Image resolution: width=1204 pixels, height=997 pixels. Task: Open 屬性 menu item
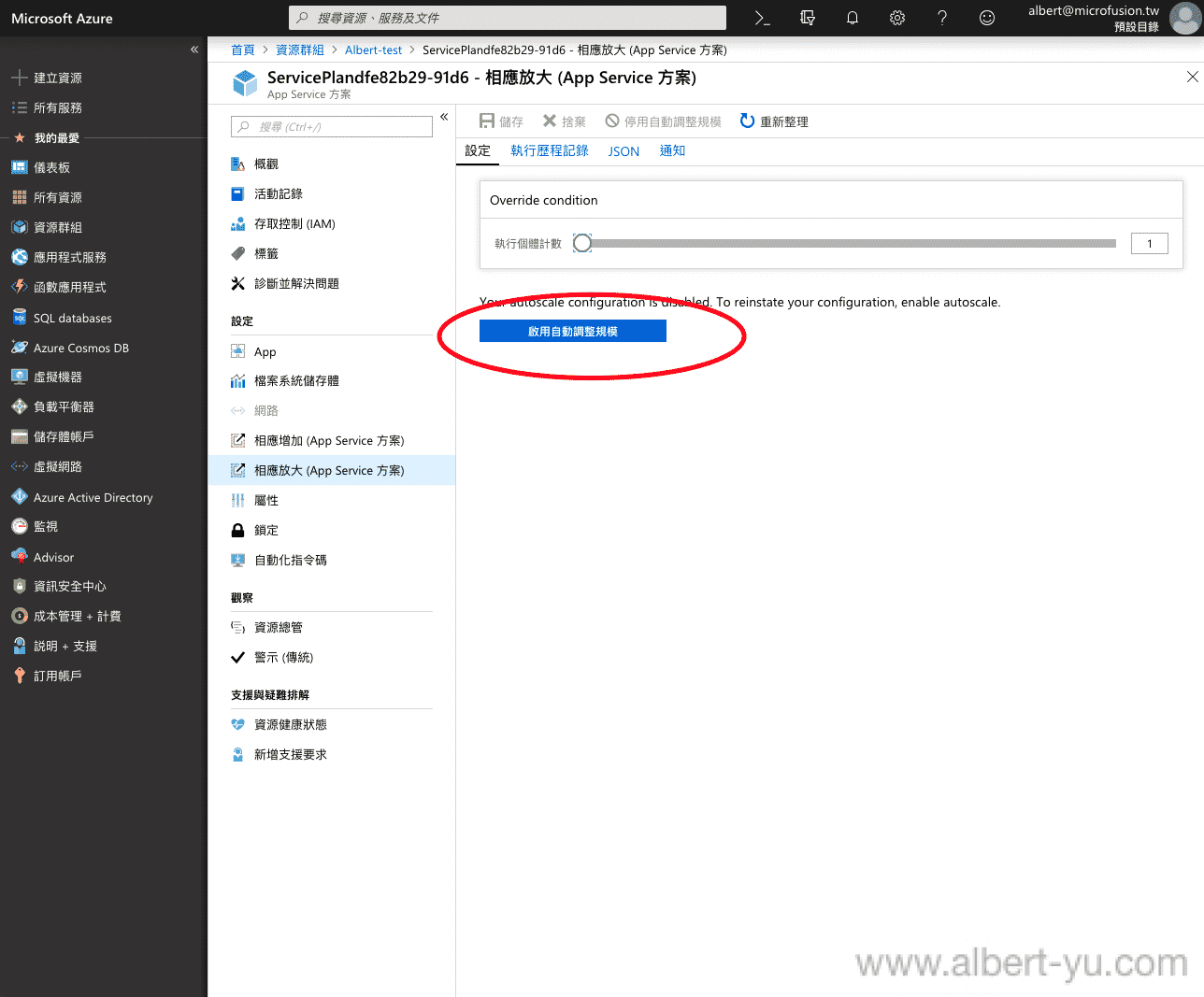click(x=332, y=500)
